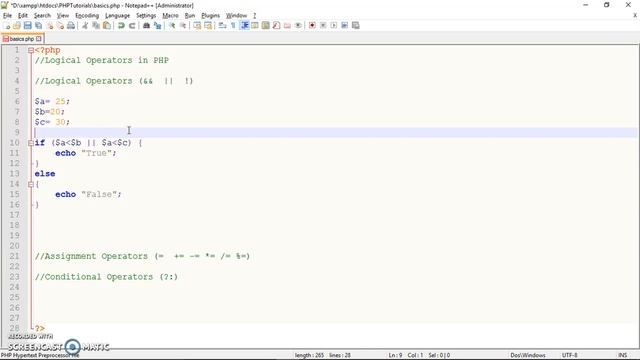
Task: Show the Document Map panel icon
Action: point(266,25)
